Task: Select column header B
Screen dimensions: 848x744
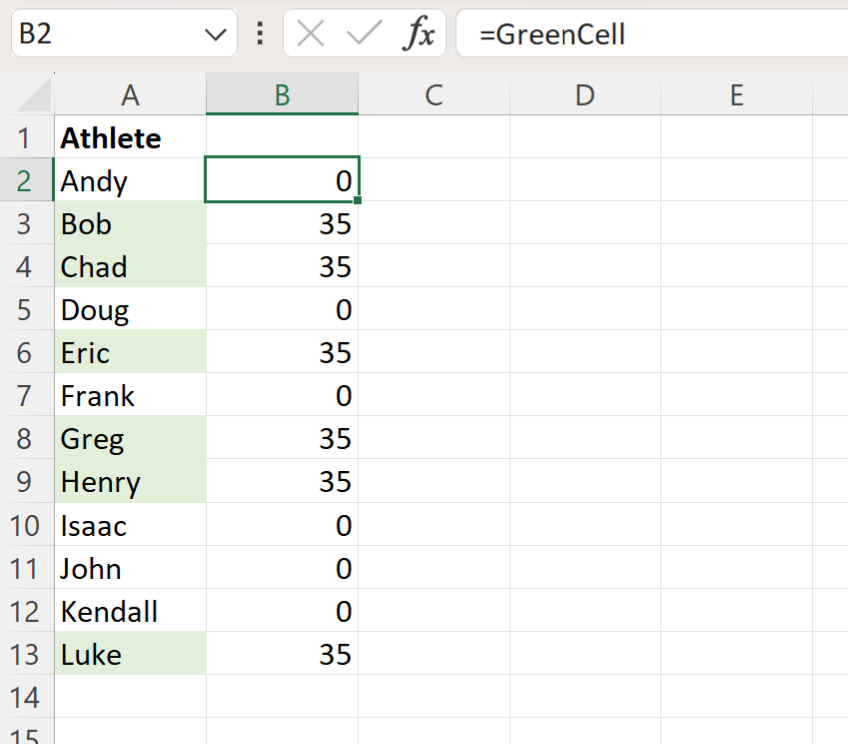Action: tap(281, 95)
